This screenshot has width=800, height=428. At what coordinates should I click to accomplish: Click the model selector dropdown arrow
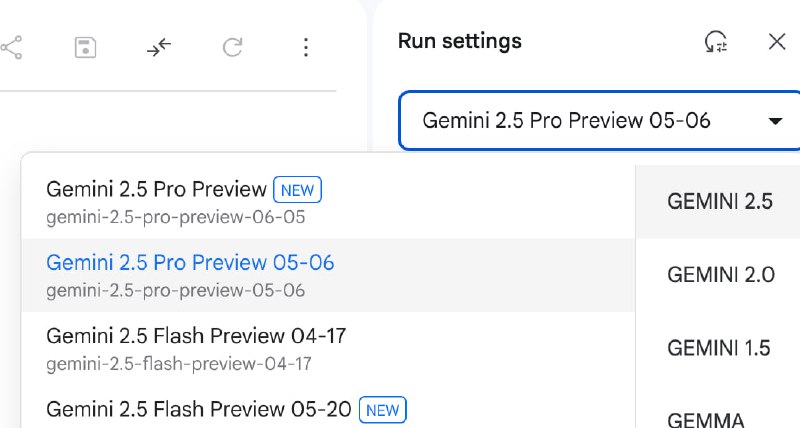coord(775,121)
